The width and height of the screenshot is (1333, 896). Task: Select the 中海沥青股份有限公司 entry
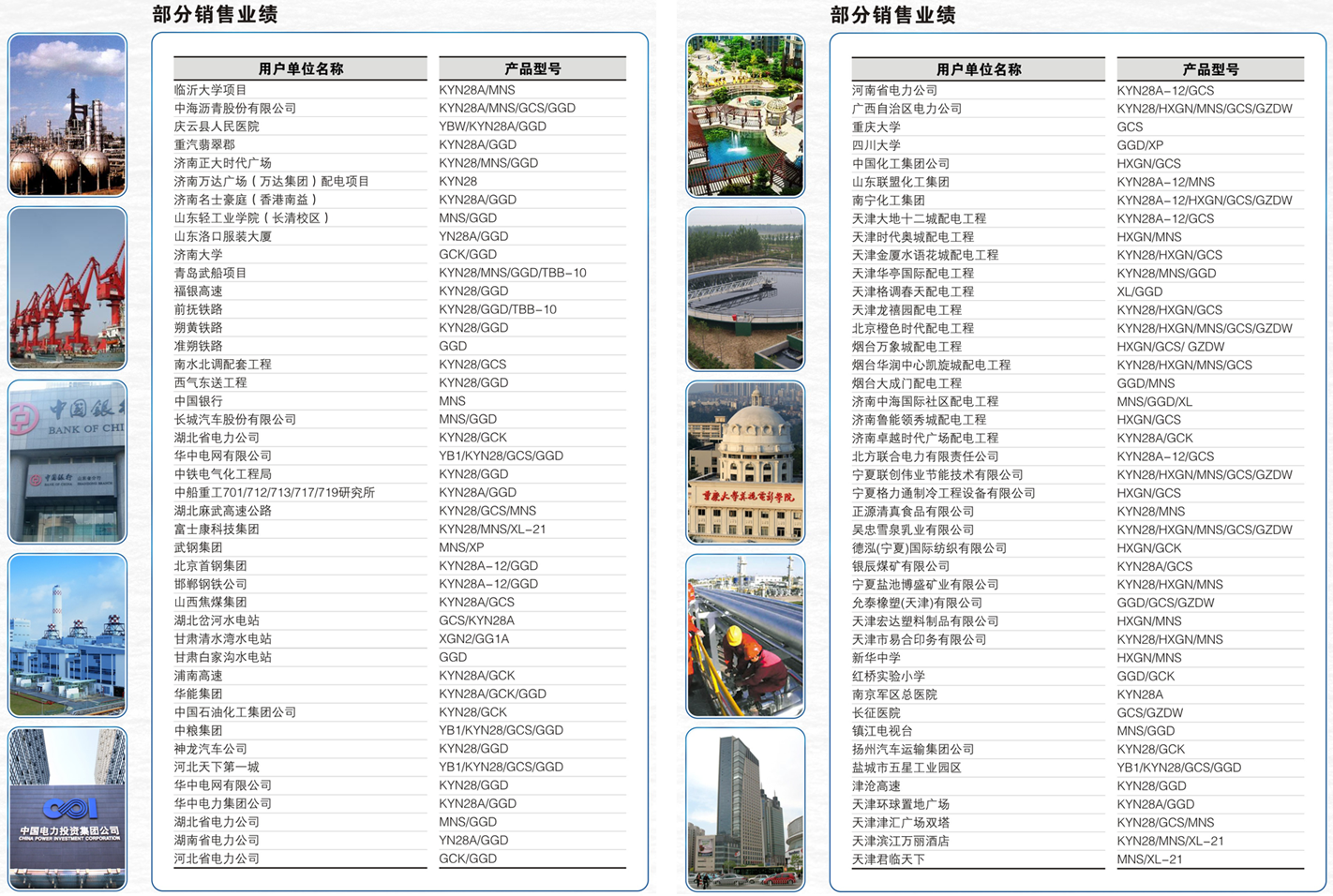tap(235, 109)
